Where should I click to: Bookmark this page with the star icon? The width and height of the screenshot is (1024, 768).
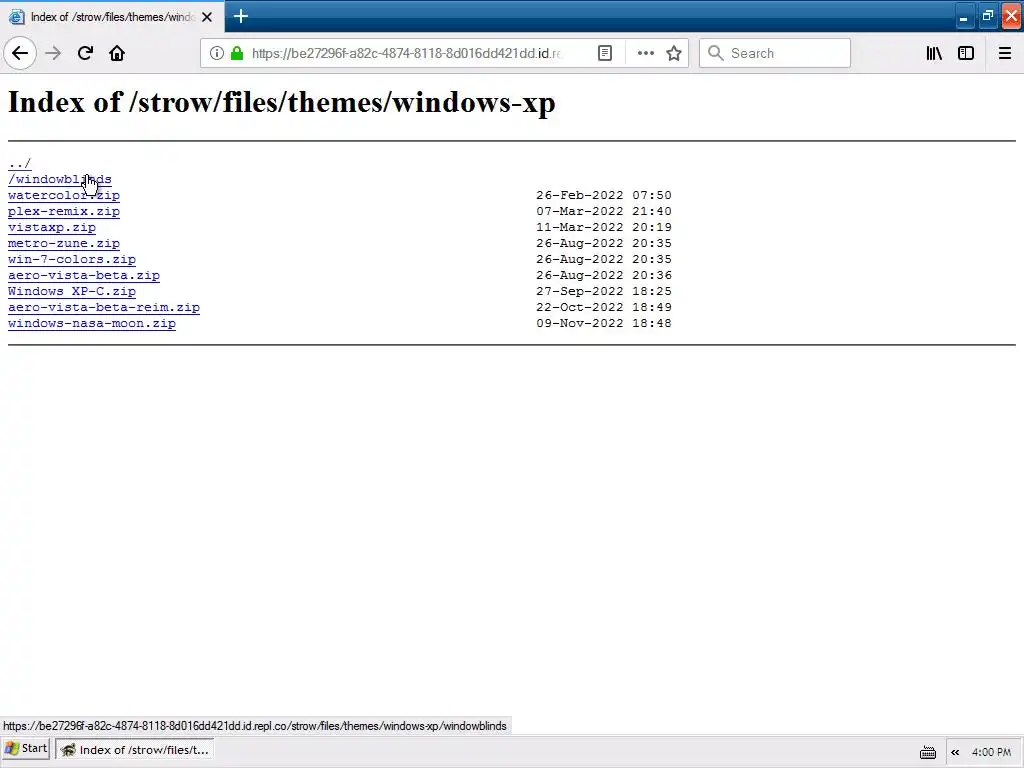pyautogui.click(x=674, y=54)
